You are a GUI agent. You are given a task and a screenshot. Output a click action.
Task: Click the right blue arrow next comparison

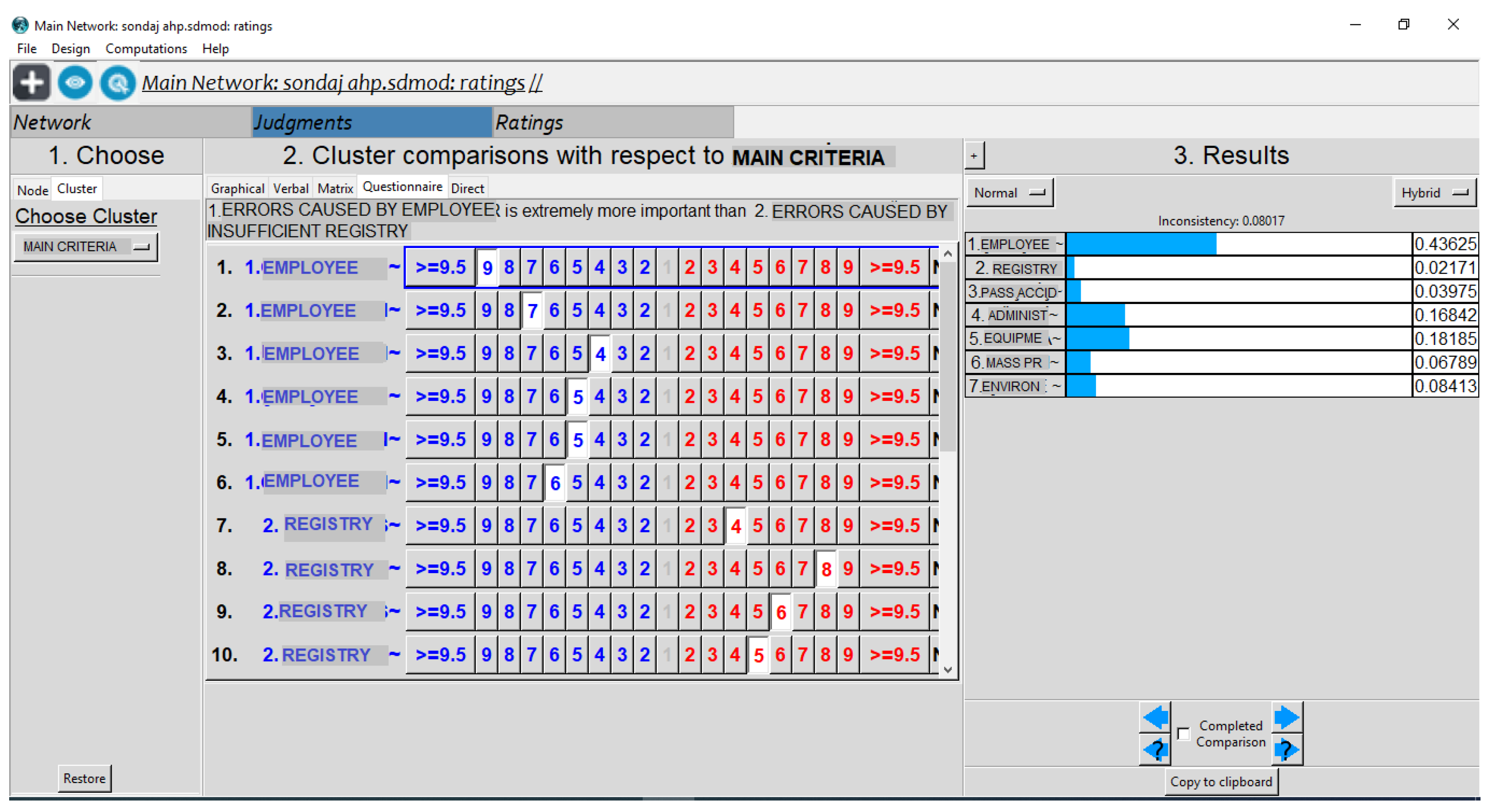tap(1287, 717)
